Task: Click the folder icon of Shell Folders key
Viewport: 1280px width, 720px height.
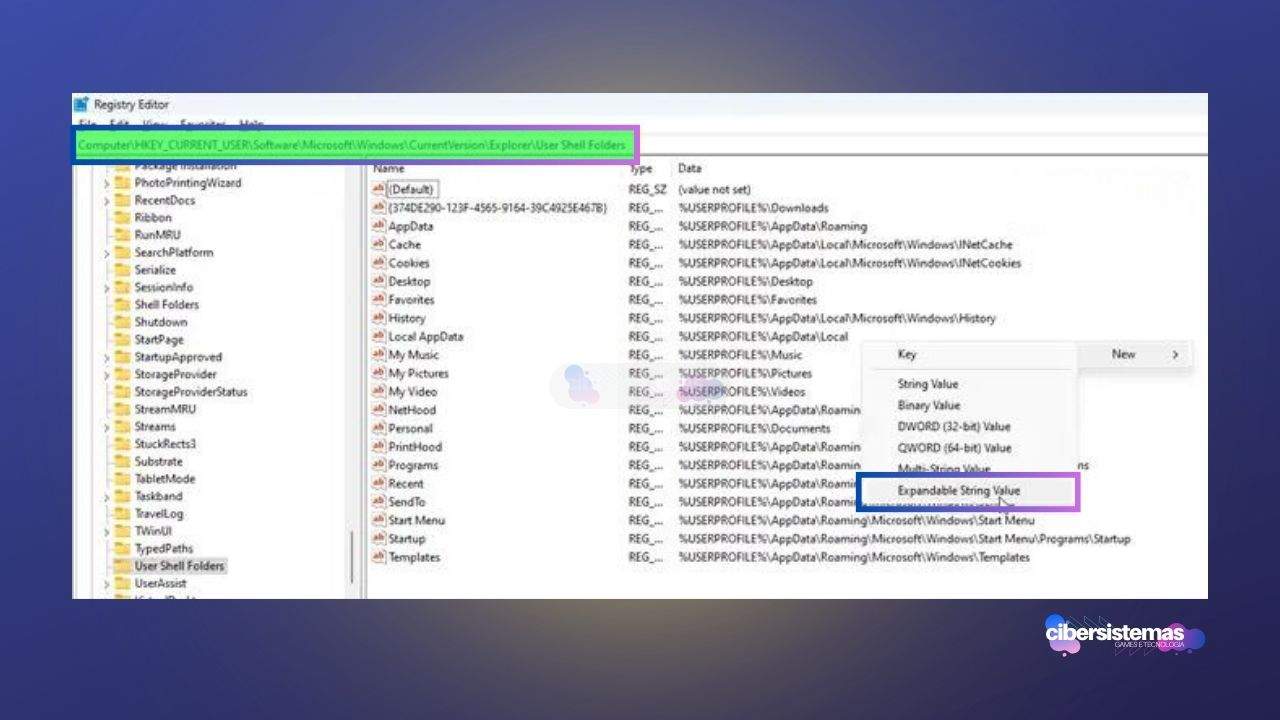Action: coord(122,304)
